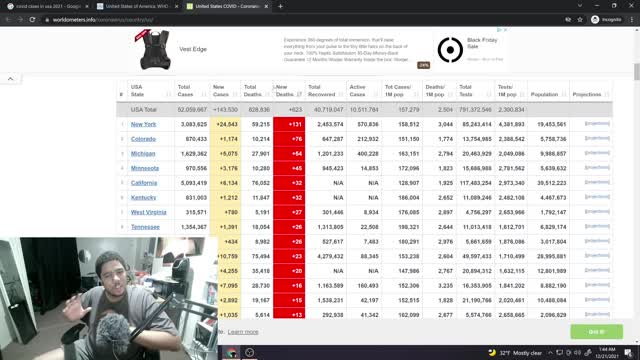
Task: Open a new tab with the plus button
Action: 280,6
